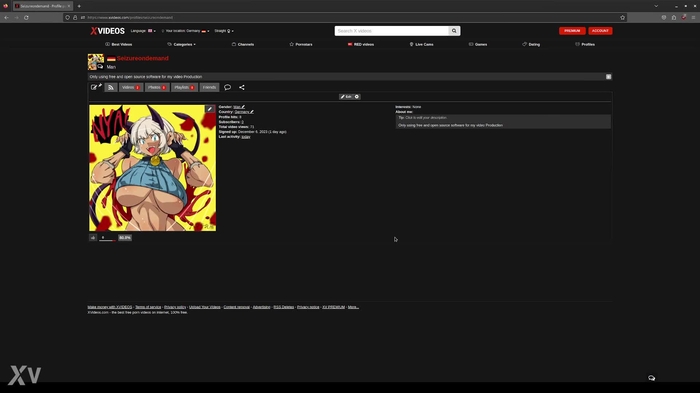Switch to the Friends tab
The image size is (700, 393).
[209, 88]
